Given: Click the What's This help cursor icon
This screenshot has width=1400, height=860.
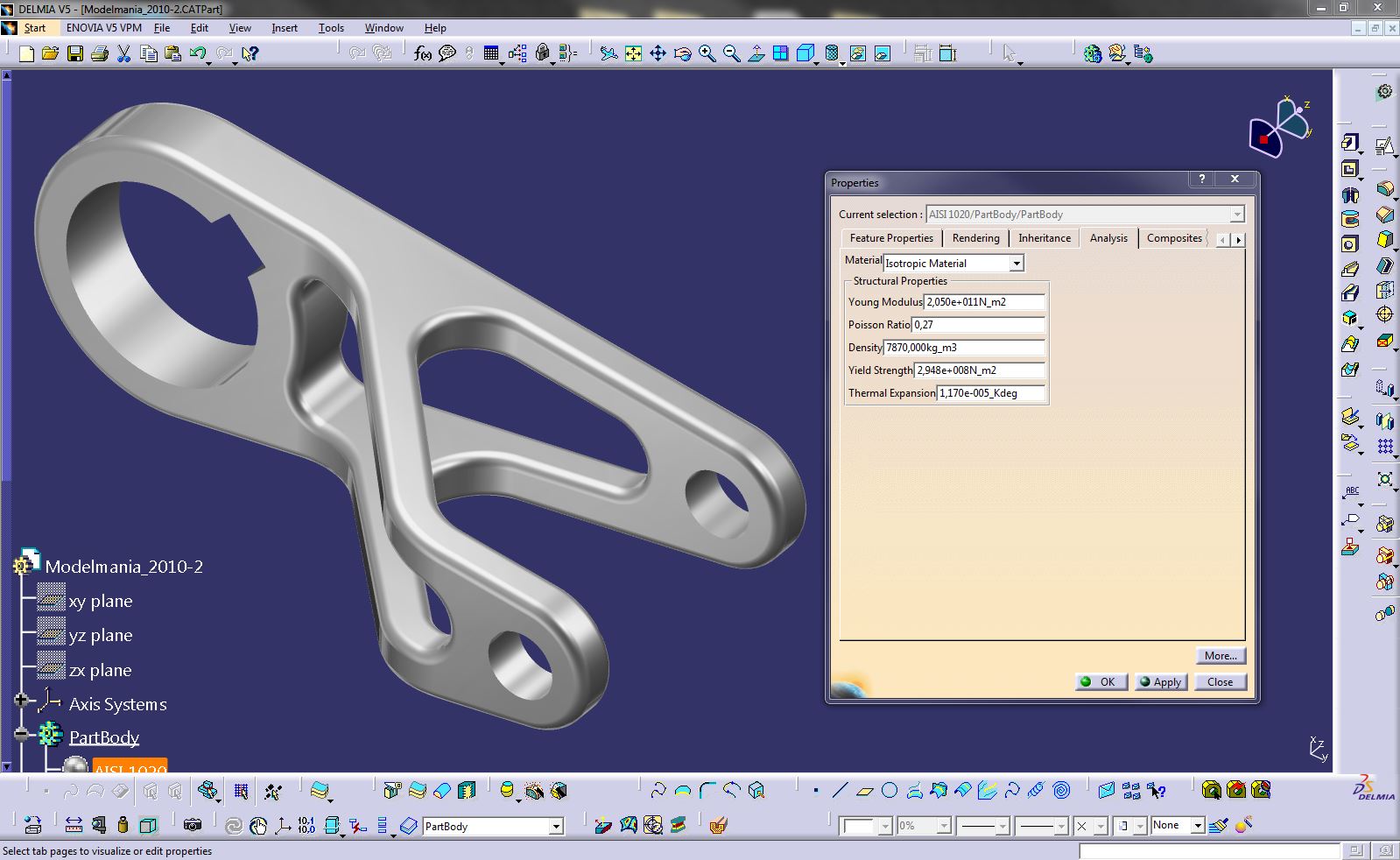Looking at the screenshot, I should (x=250, y=54).
